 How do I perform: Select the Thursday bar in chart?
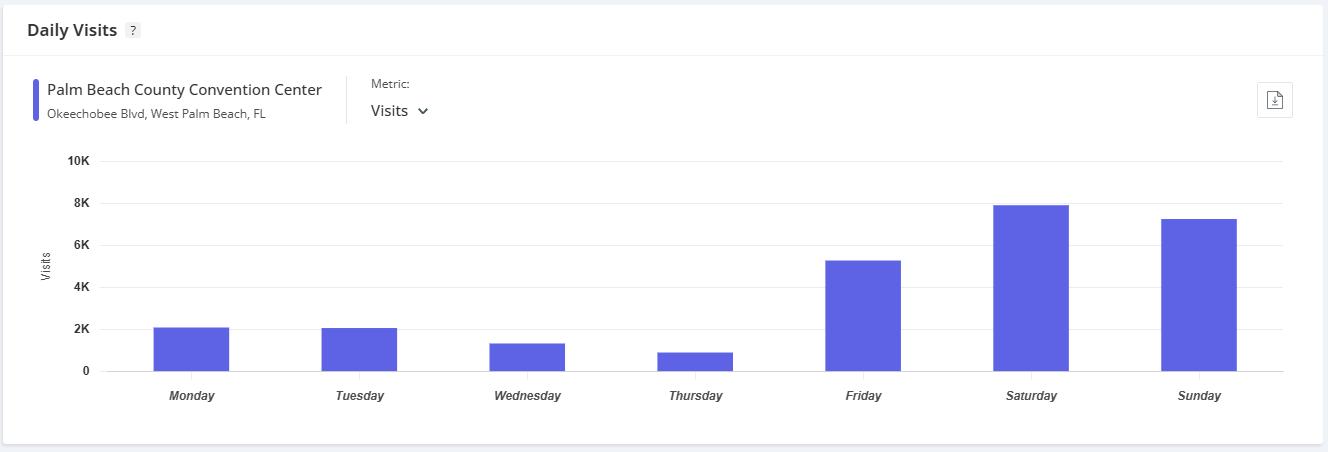[x=695, y=362]
